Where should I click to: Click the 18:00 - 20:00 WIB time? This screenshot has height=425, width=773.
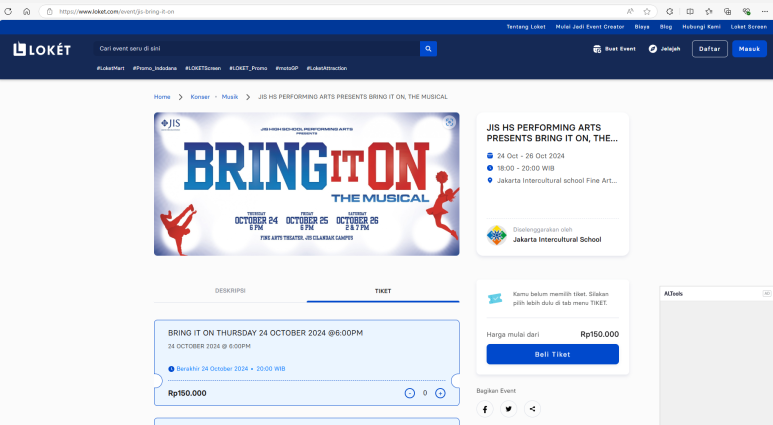(526, 168)
